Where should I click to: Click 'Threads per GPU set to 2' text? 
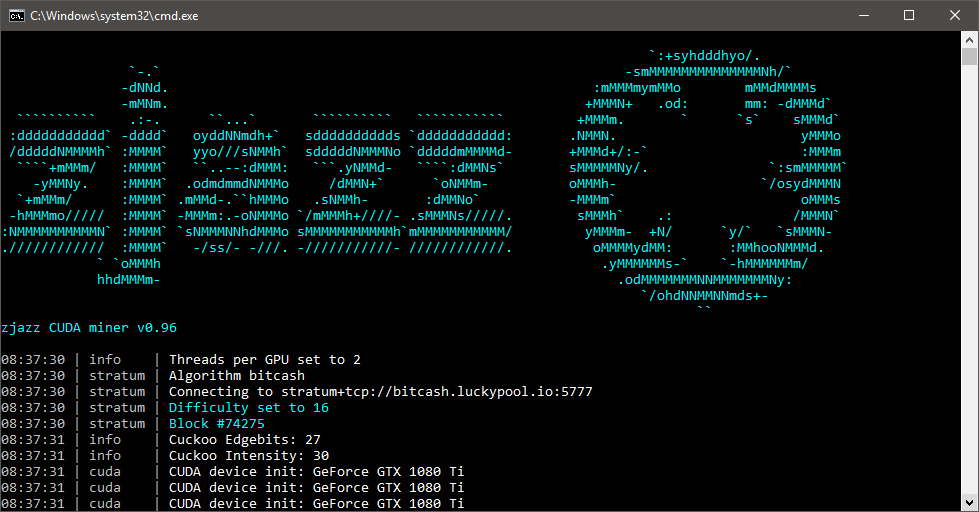(x=265, y=360)
